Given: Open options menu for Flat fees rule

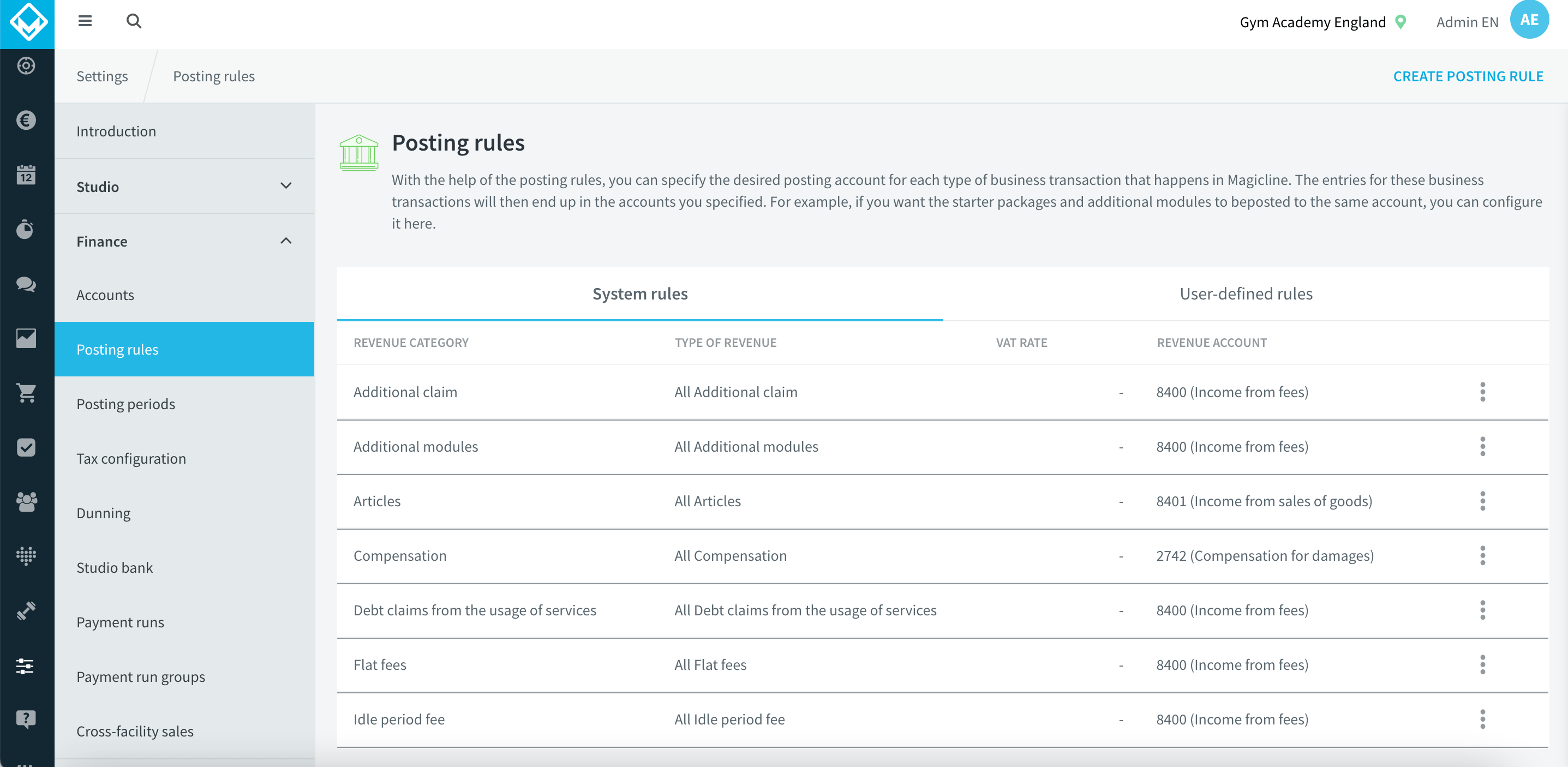Looking at the screenshot, I should (1482, 665).
